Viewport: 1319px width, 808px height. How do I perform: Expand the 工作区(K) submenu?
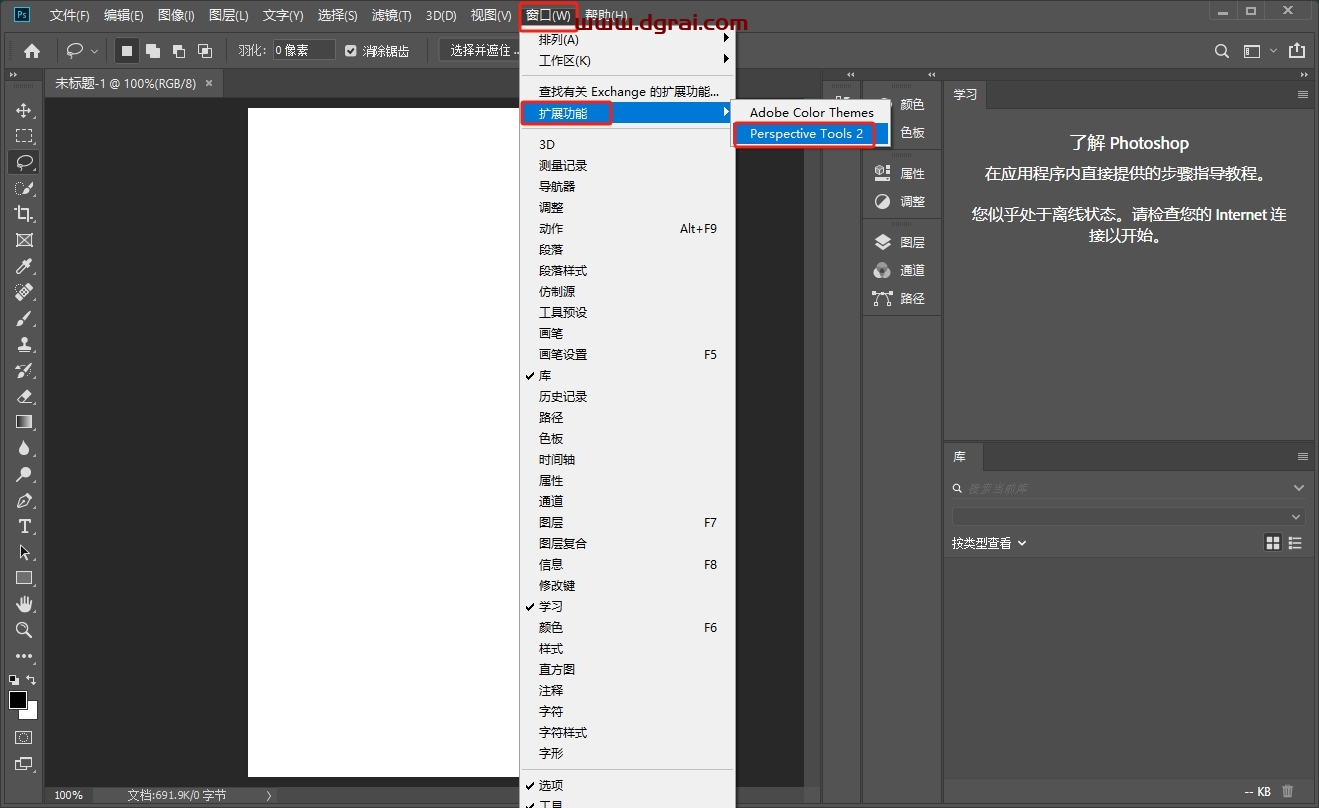(x=627, y=61)
